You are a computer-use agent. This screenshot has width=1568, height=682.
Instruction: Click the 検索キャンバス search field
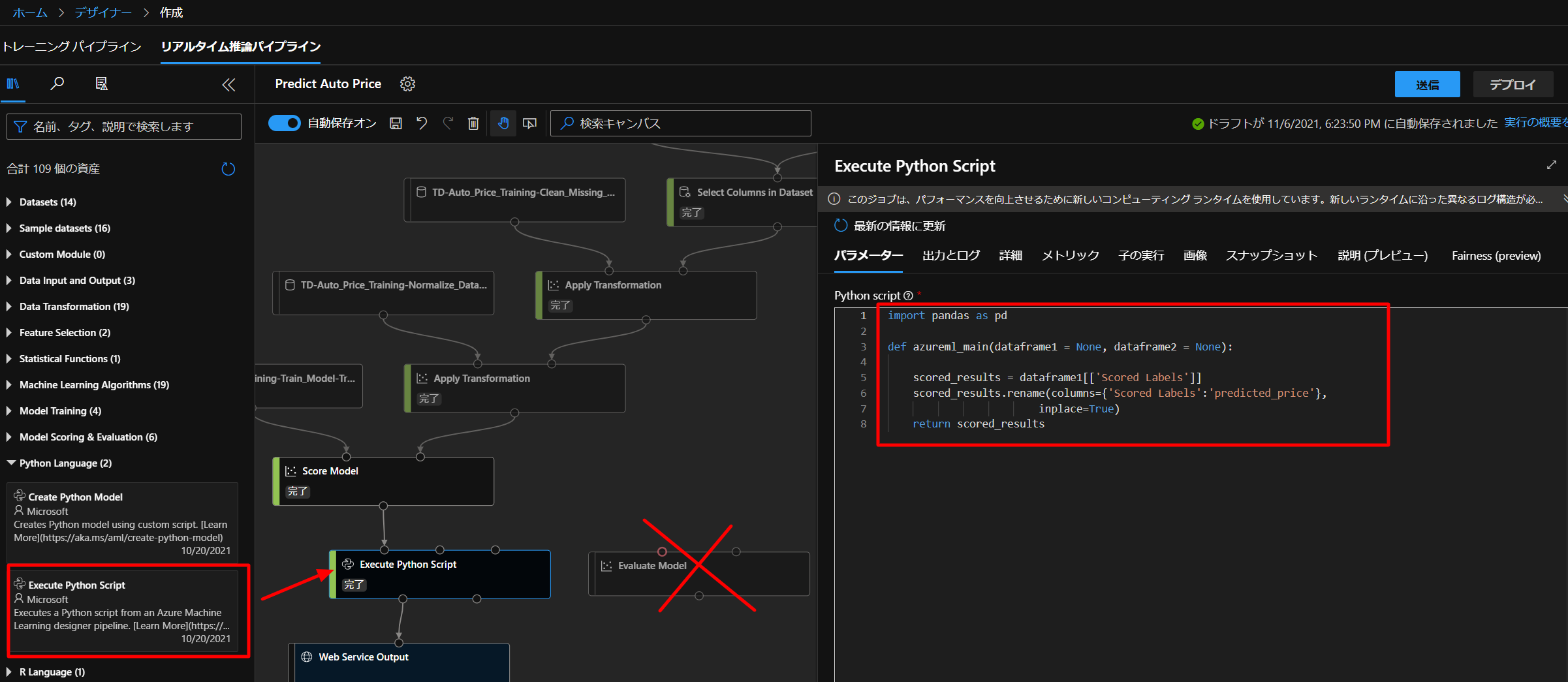pos(681,123)
